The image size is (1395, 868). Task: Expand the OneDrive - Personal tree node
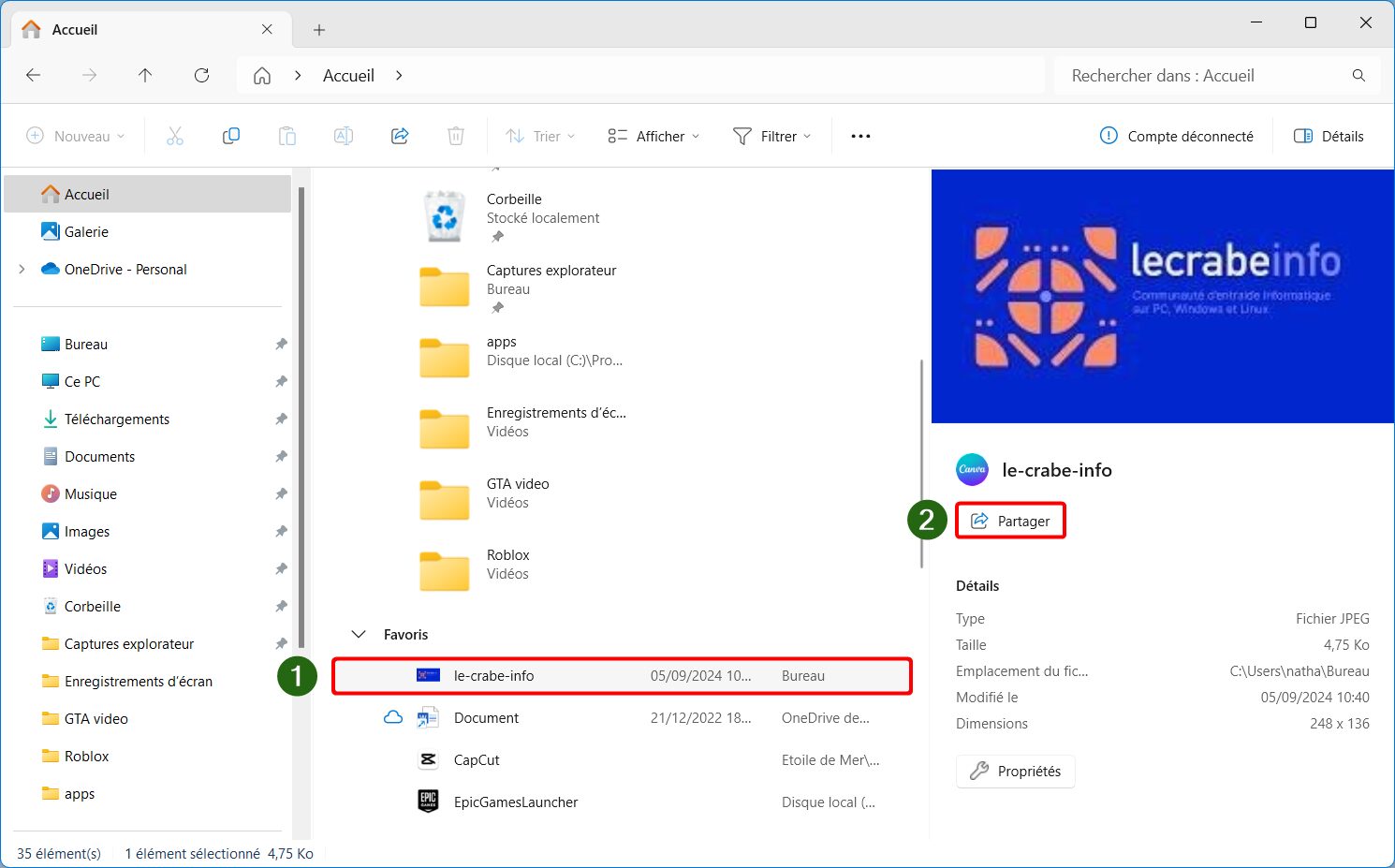pos(22,269)
